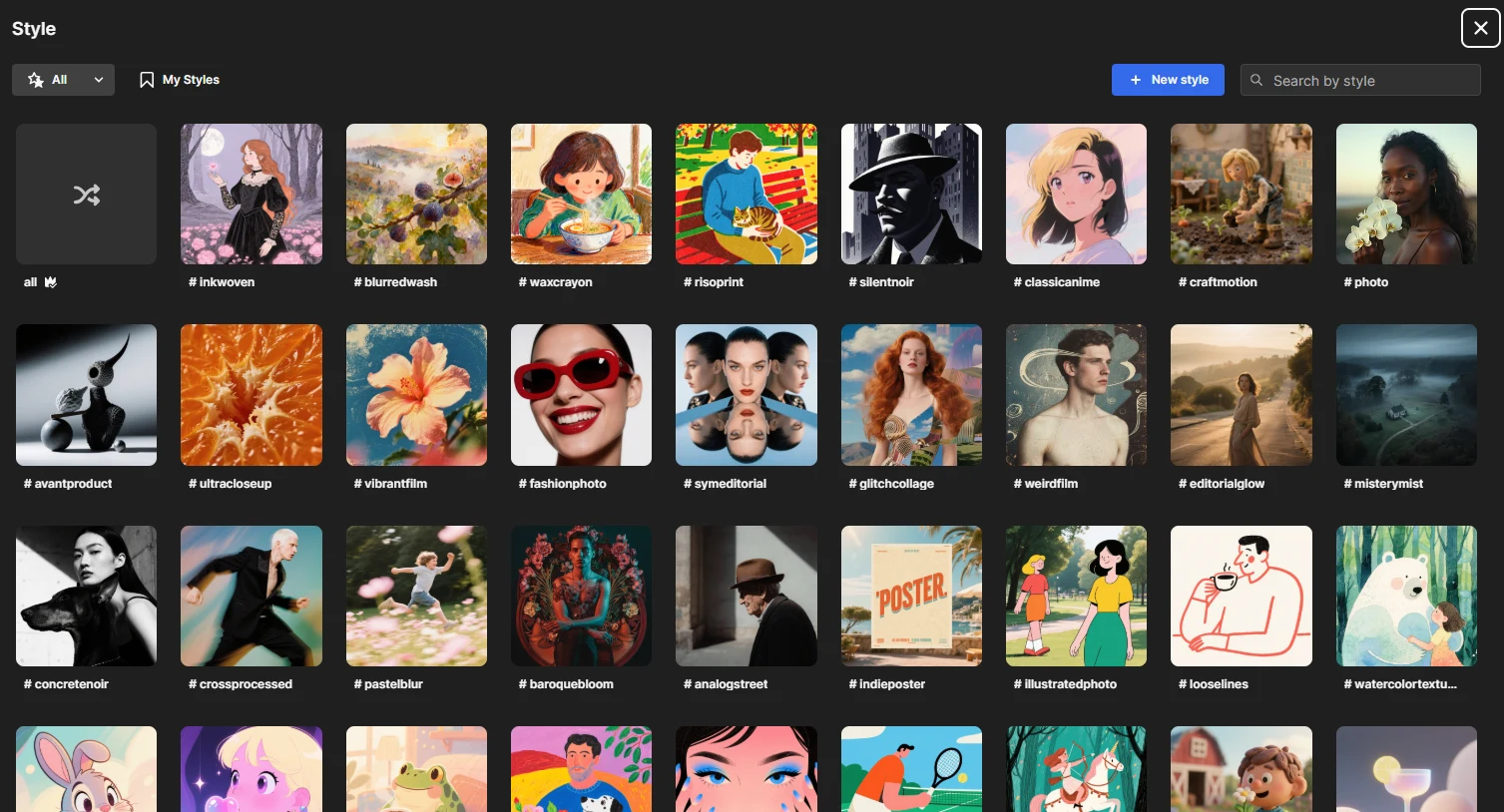Click the #baroquebloom label text

click(566, 684)
